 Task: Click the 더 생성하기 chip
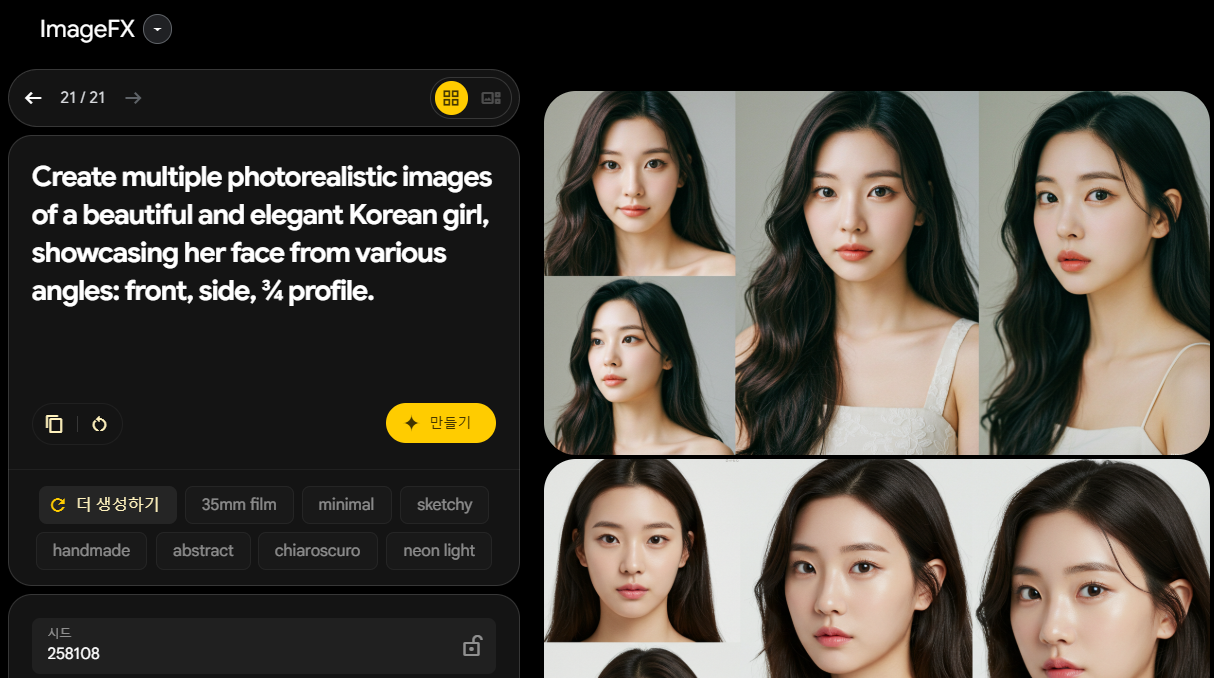click(107, 505)
